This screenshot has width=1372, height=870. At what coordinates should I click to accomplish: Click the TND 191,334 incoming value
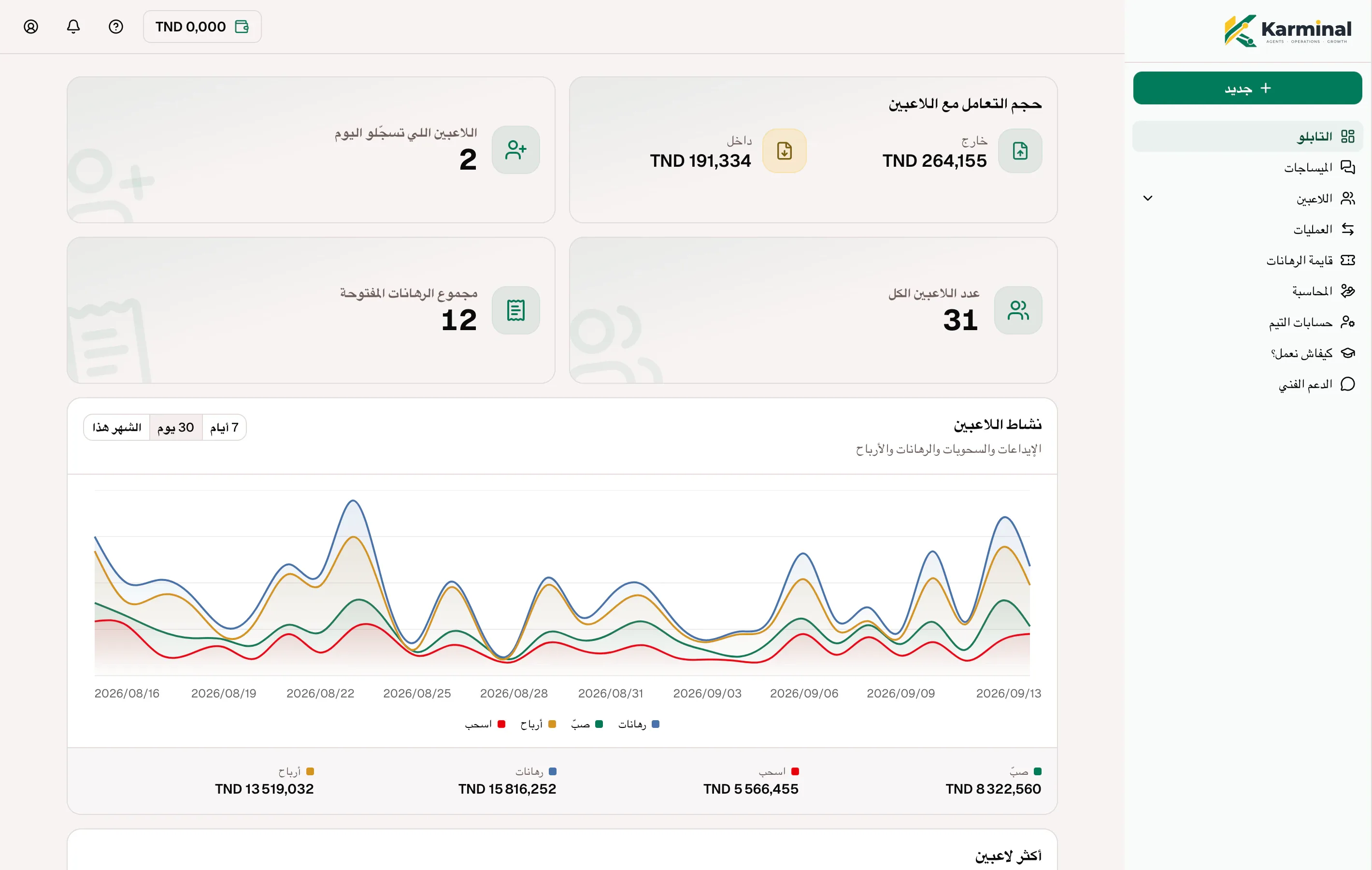coord(700,161)
